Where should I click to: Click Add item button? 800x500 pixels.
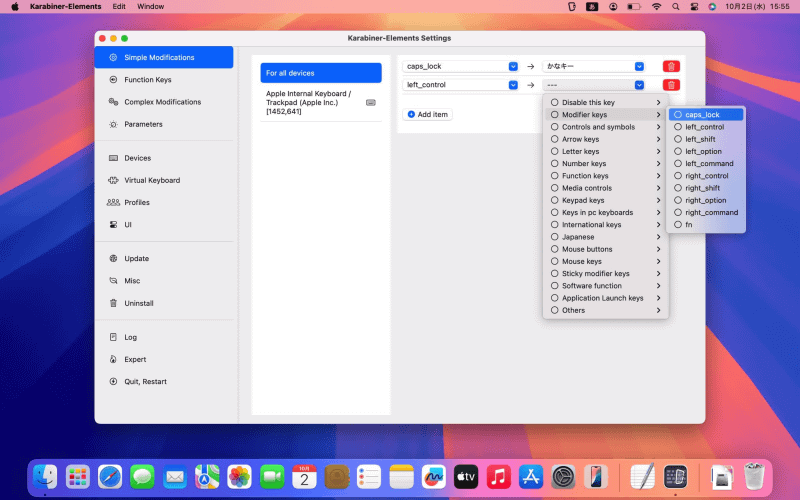click(x=428, y=114)
